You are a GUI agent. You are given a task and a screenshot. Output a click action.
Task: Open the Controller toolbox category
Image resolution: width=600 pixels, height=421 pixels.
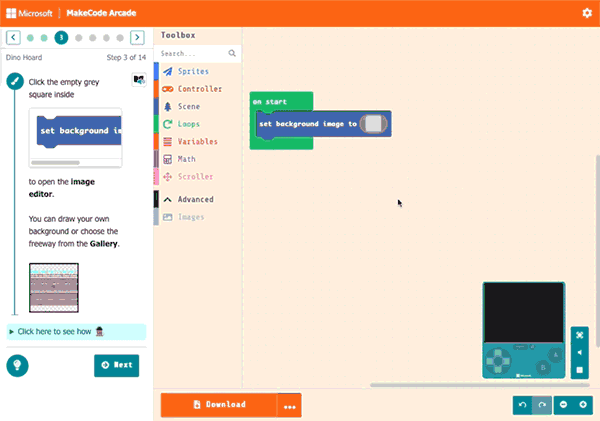click(197, 89)
